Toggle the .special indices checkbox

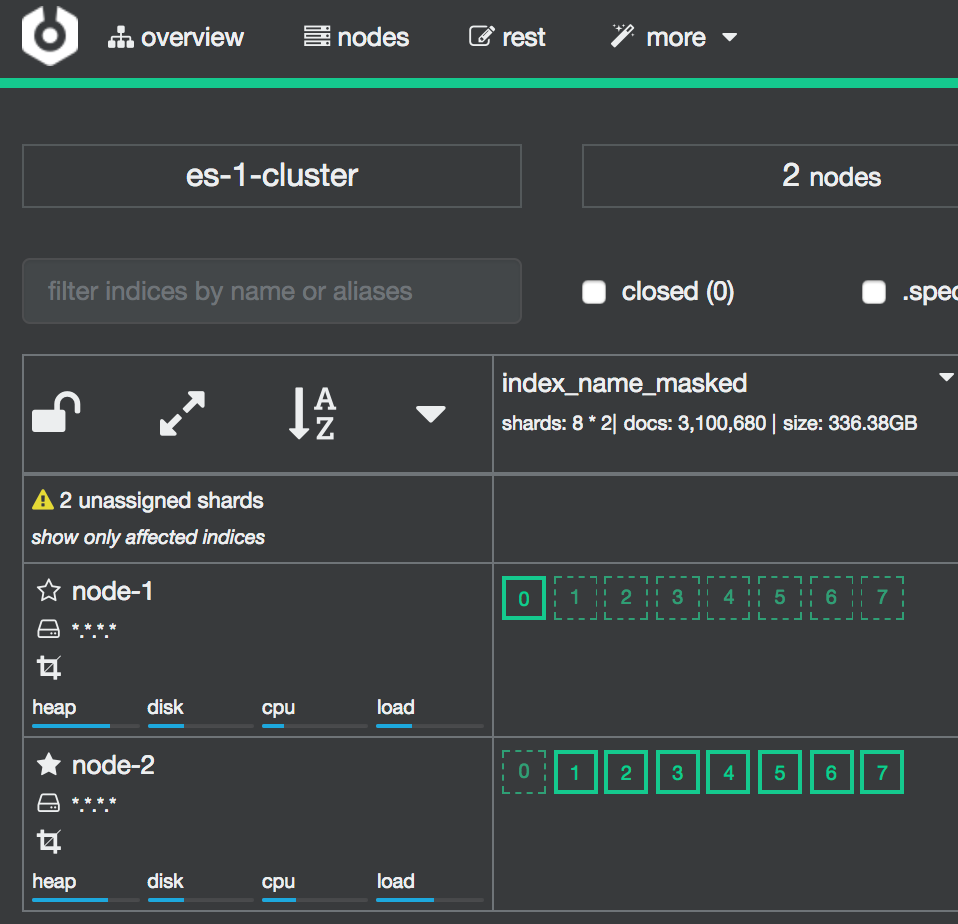(874, 292)
